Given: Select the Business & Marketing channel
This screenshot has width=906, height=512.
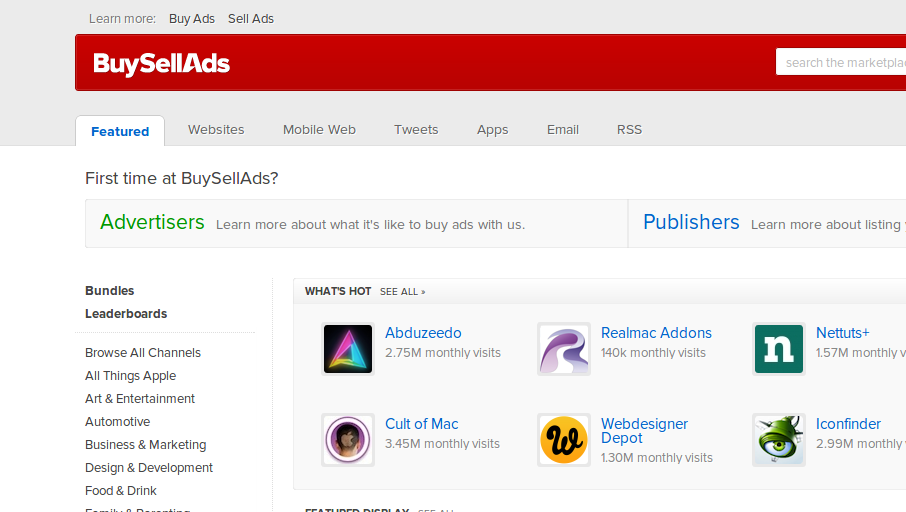Looking at the screenshot, I should point(146,445).
